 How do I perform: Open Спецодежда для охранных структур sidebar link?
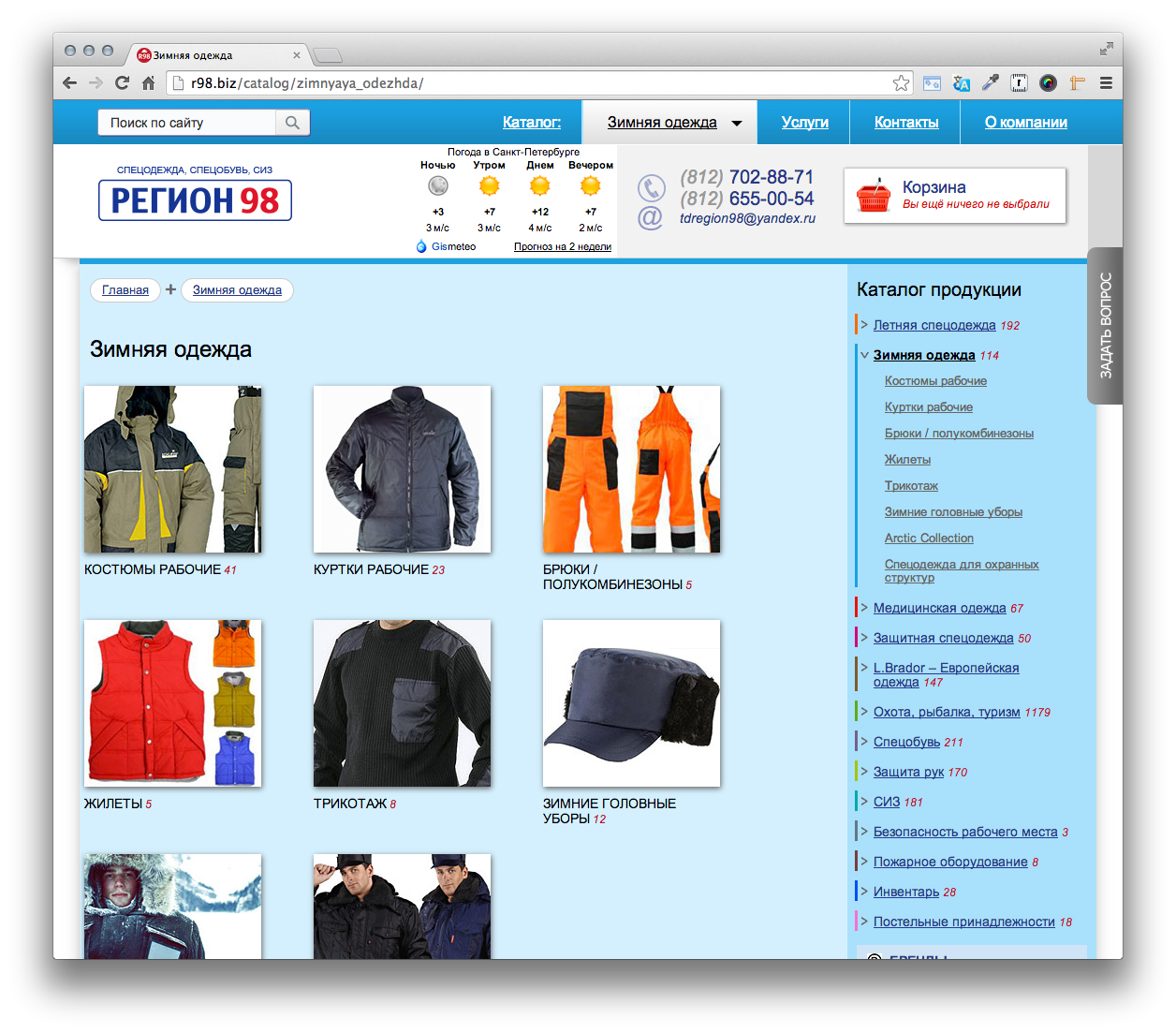pos(962,571)
